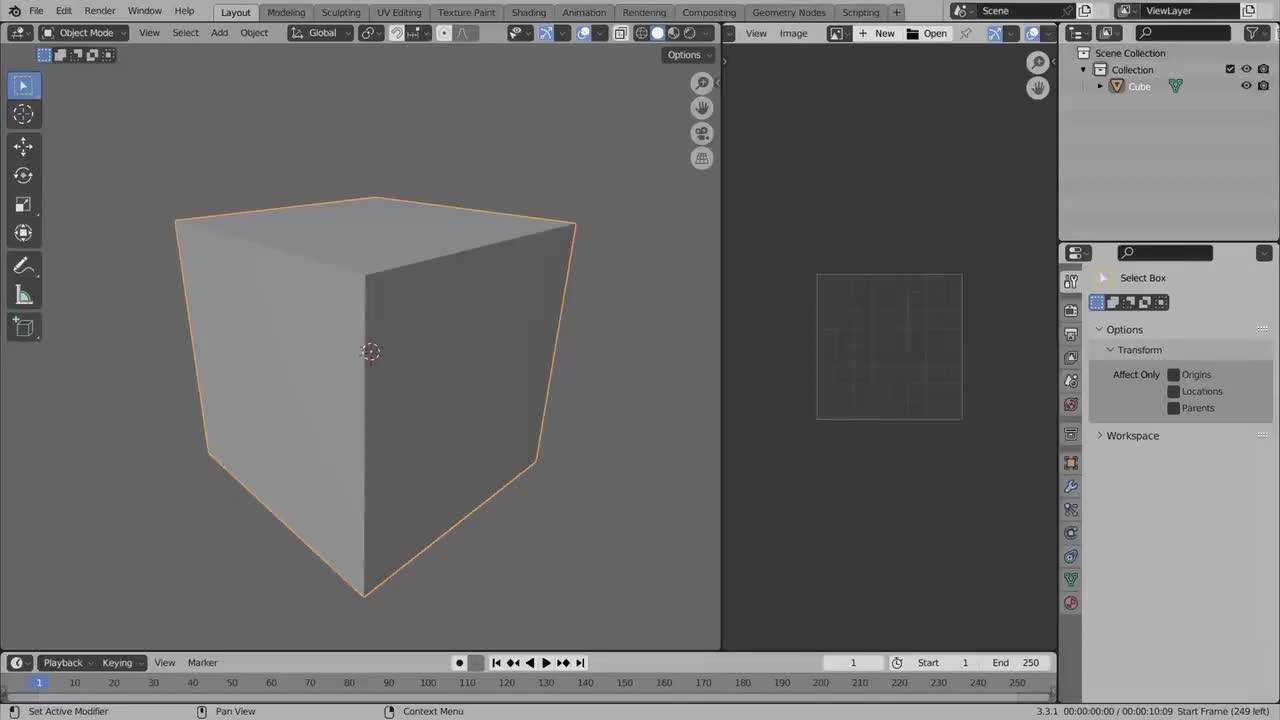Click the Blender logo menu icon
This screenshot has width=1280, height=720.
coord(14,11)
